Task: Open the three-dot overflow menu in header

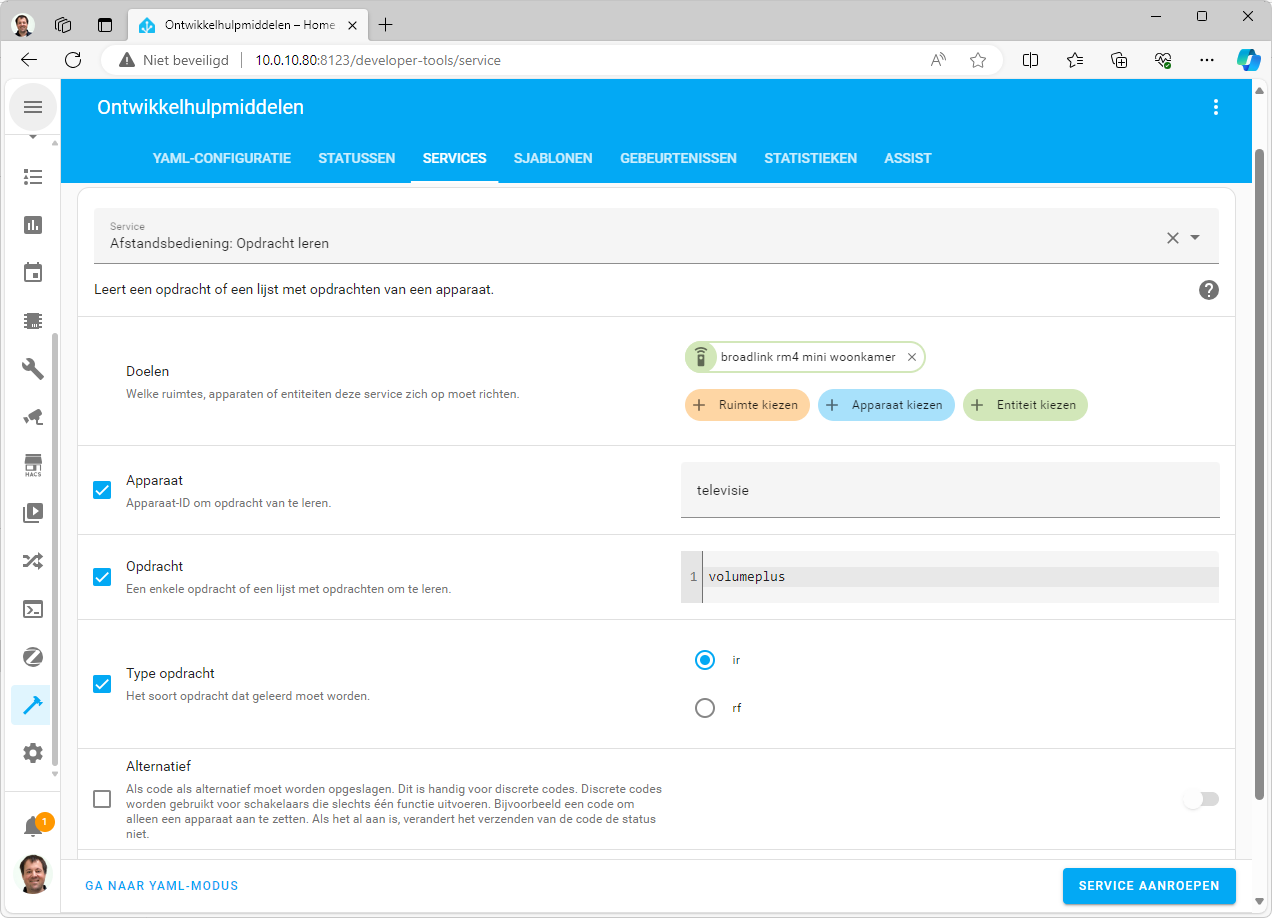Action: tap(1216, 107)
